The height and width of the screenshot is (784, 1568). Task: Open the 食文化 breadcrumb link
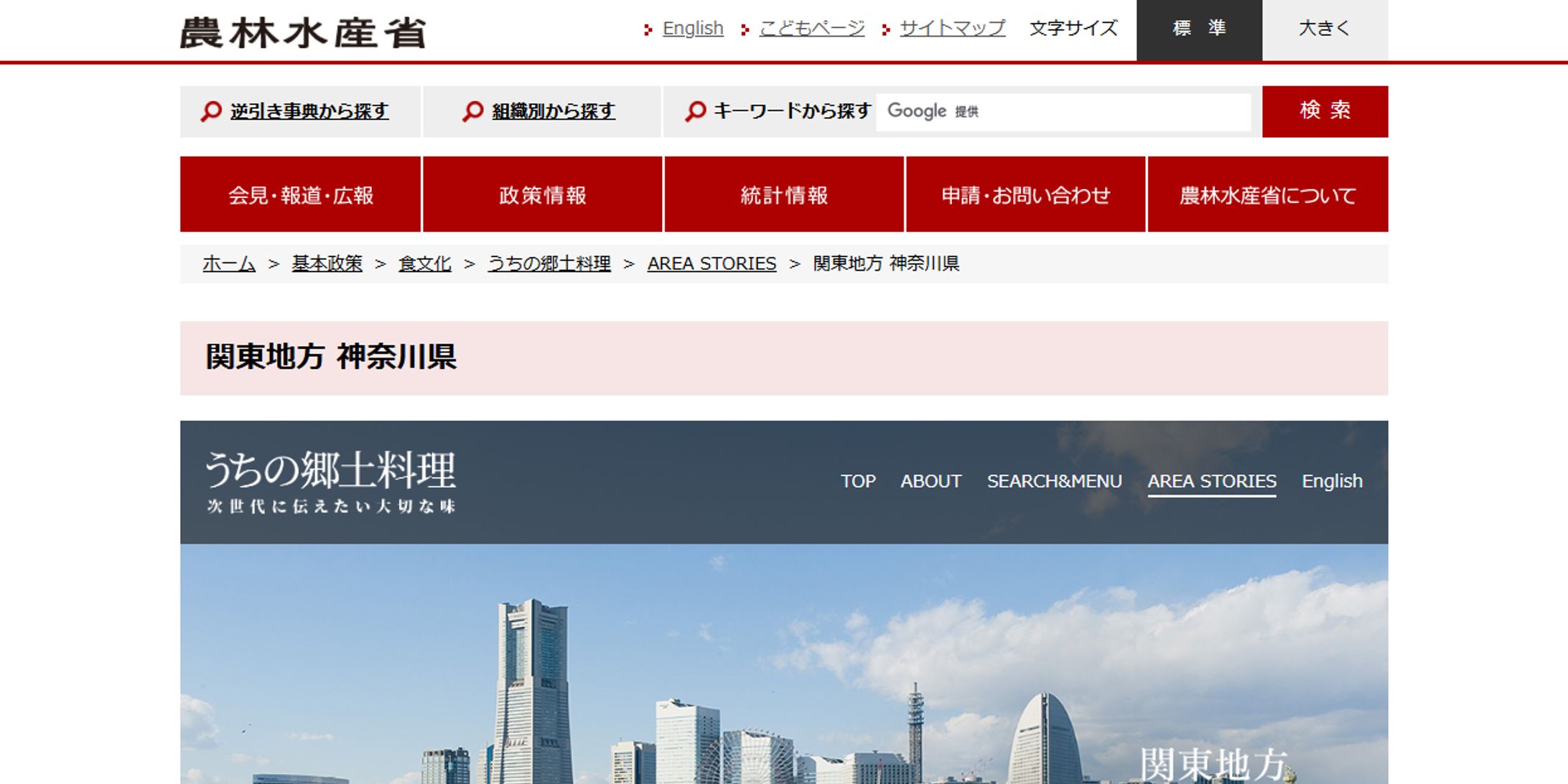(425, 263)
